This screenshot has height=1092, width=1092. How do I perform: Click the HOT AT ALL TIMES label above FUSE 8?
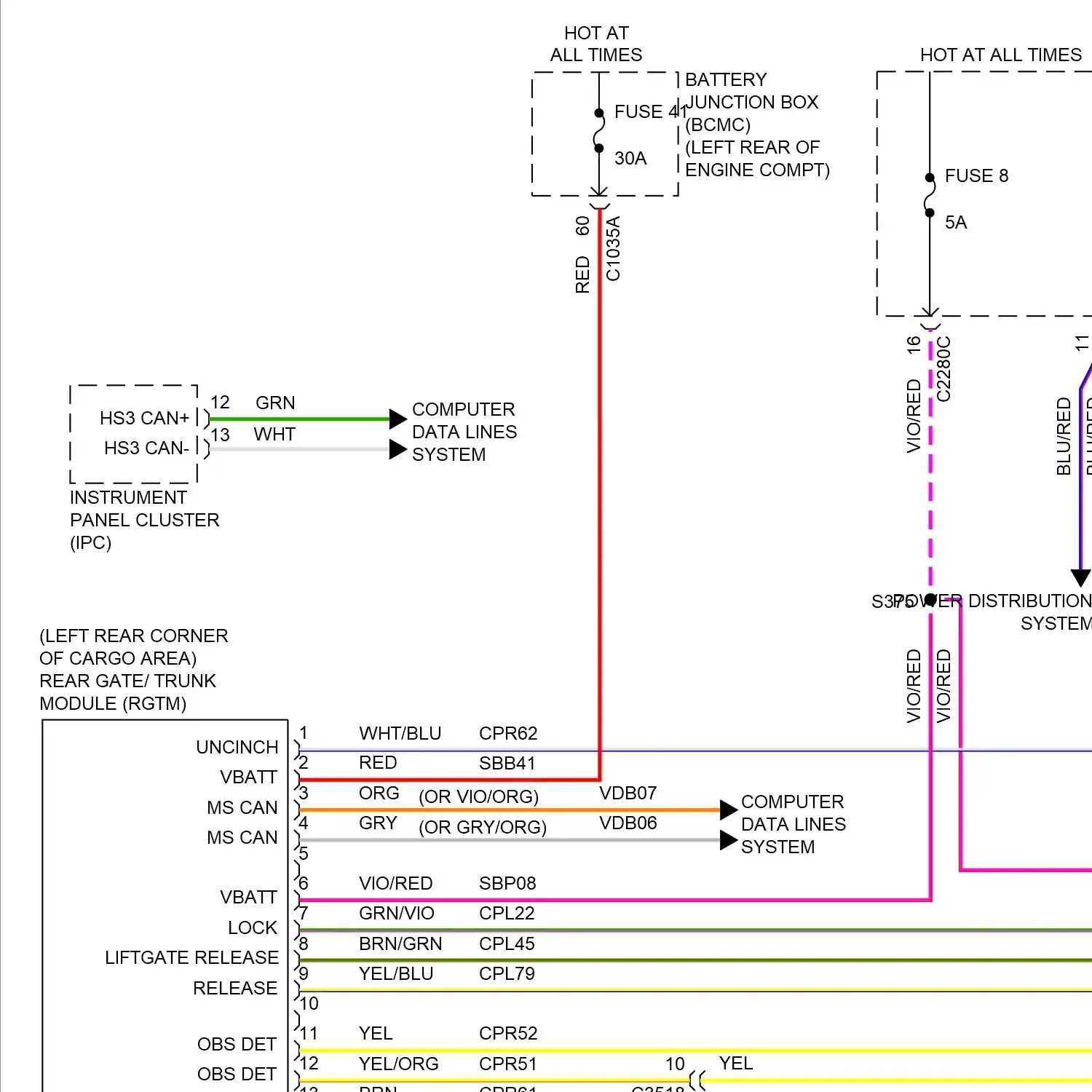[x=1001, y=55]
